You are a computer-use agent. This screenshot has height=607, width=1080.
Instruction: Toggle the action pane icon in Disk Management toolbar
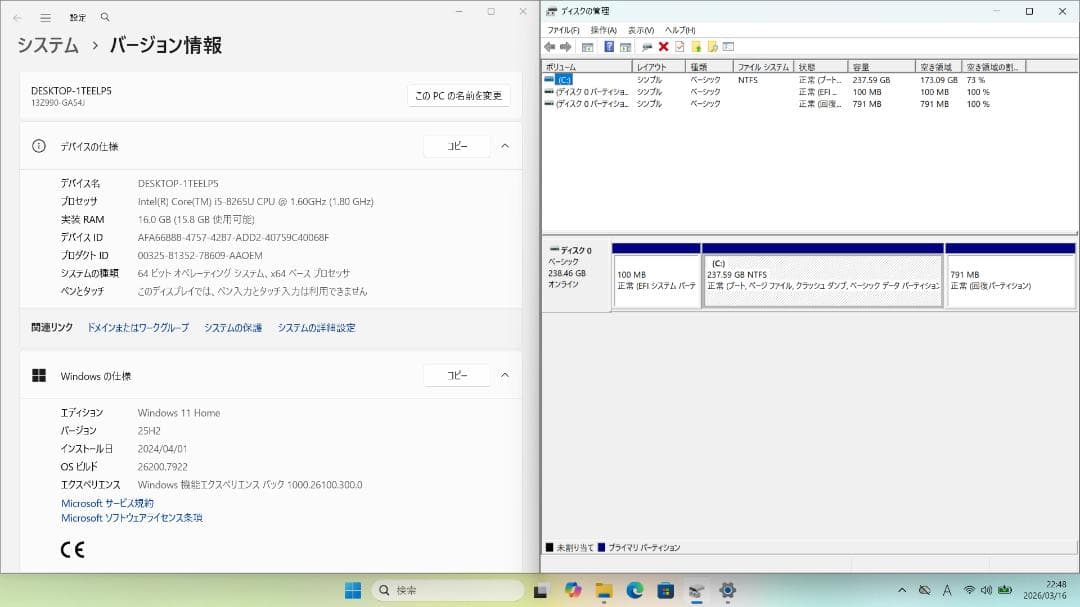point(625,47)
